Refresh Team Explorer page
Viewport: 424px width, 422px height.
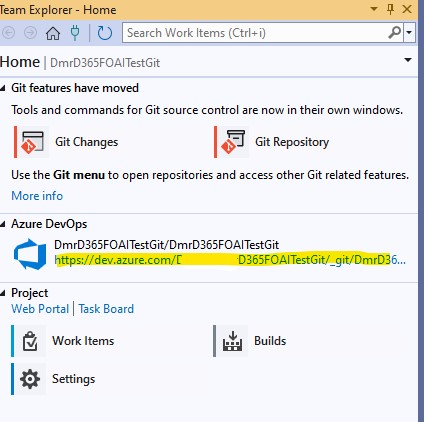click(x=104, y=33)
